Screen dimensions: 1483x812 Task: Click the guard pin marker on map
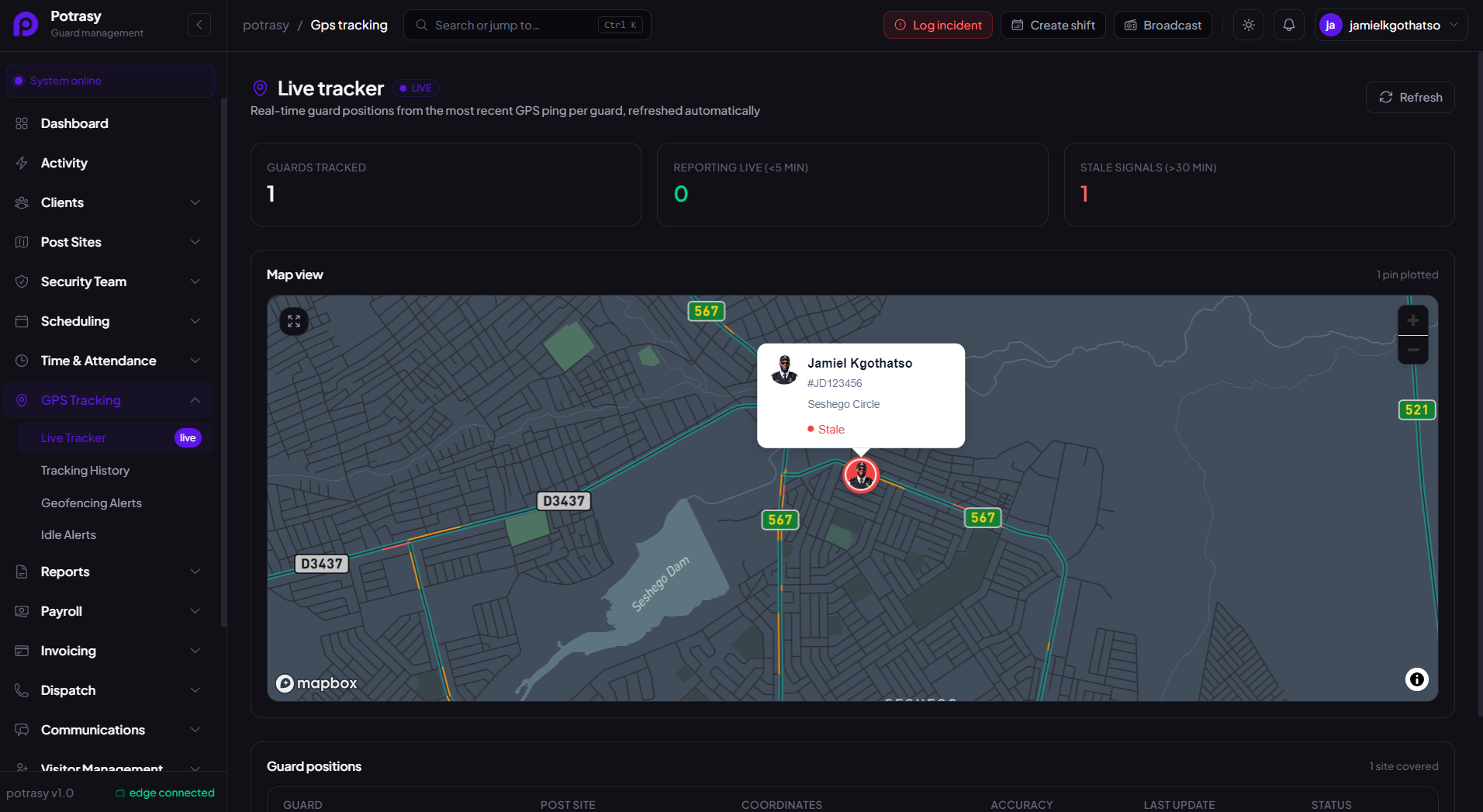(x=861, y=475)
